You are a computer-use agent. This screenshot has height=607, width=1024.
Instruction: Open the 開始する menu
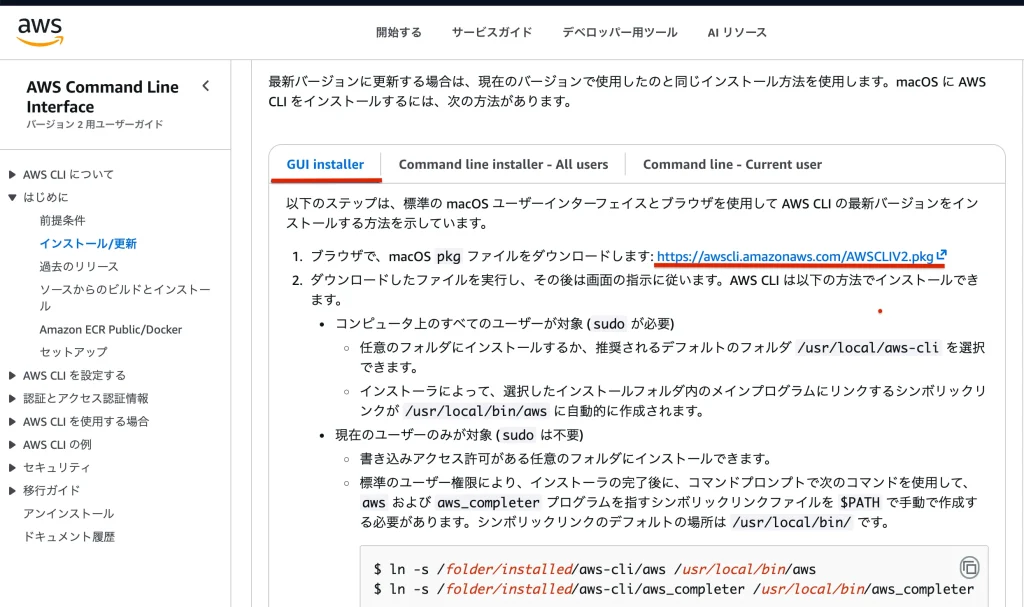click(399, 32)
